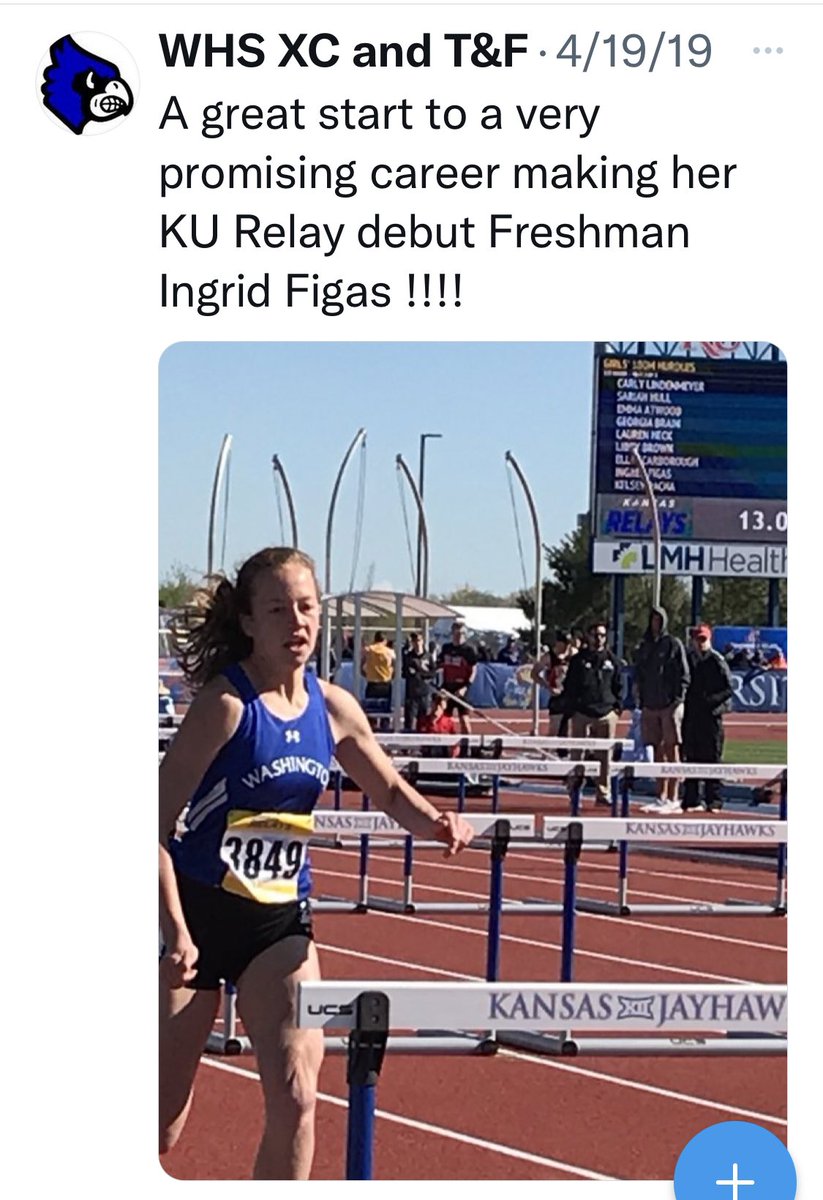Open the WHS cardinal profile avatar
823x1200 pixels.
tap(87, 82)
